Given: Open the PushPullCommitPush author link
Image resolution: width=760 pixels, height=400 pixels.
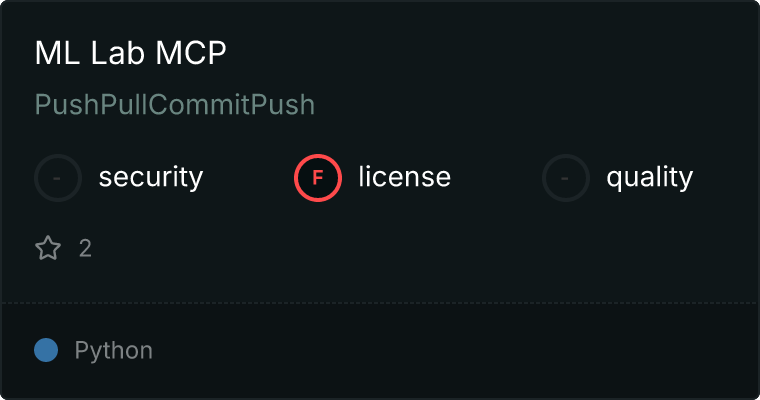Looking at the screenshot, I should pyautogui.click(x=175, y=104).
